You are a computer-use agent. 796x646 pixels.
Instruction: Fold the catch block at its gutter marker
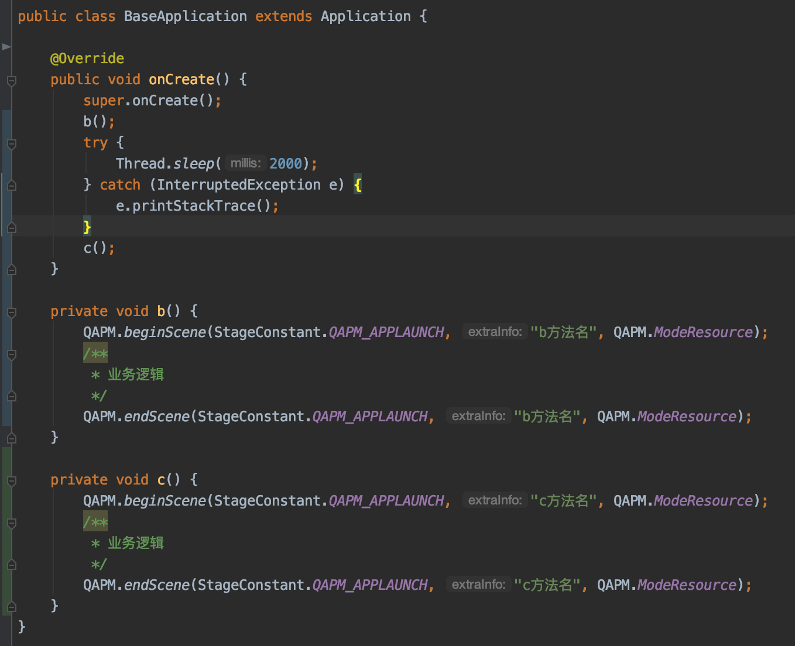11,186
